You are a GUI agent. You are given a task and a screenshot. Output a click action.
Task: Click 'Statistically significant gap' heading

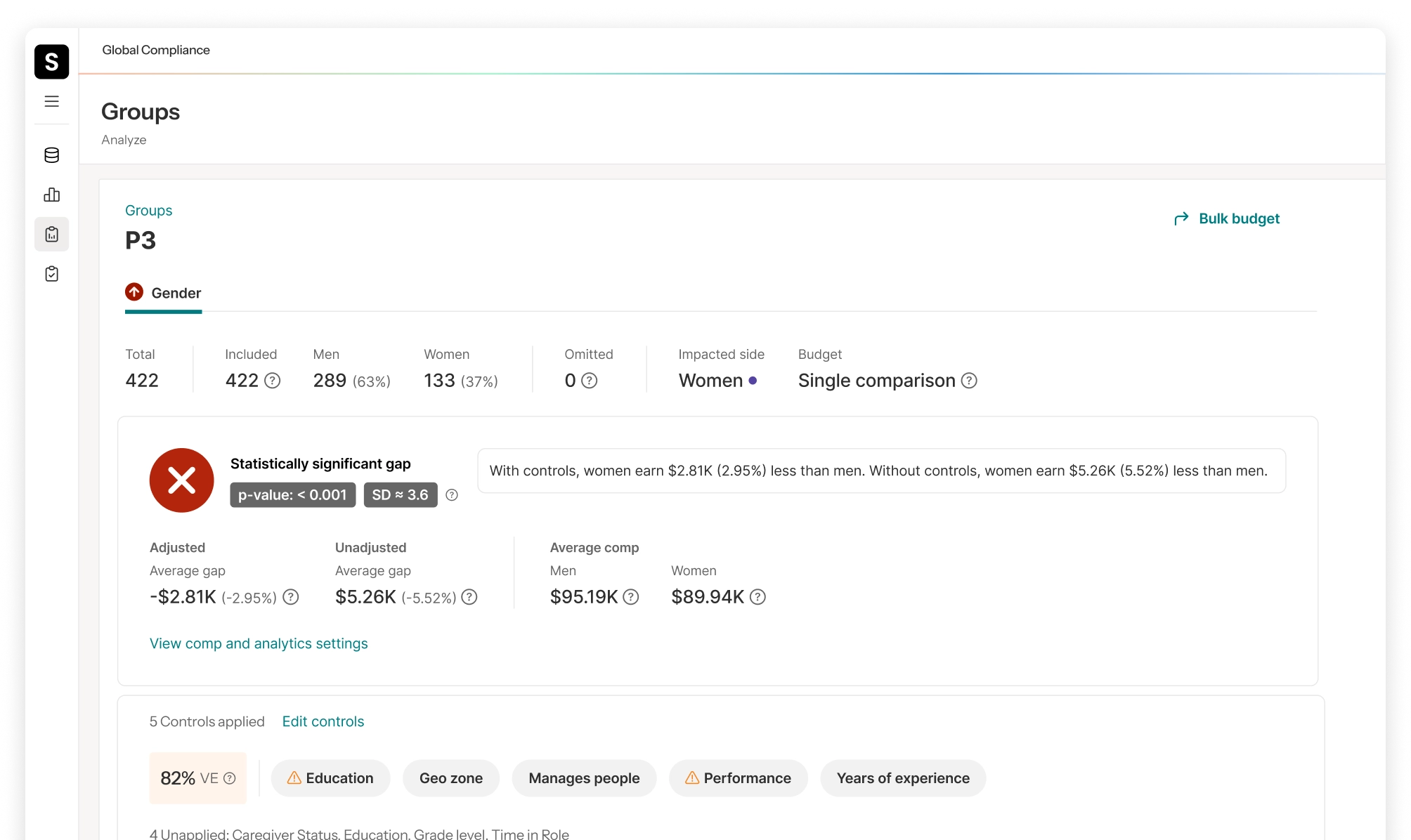point(320,464)
